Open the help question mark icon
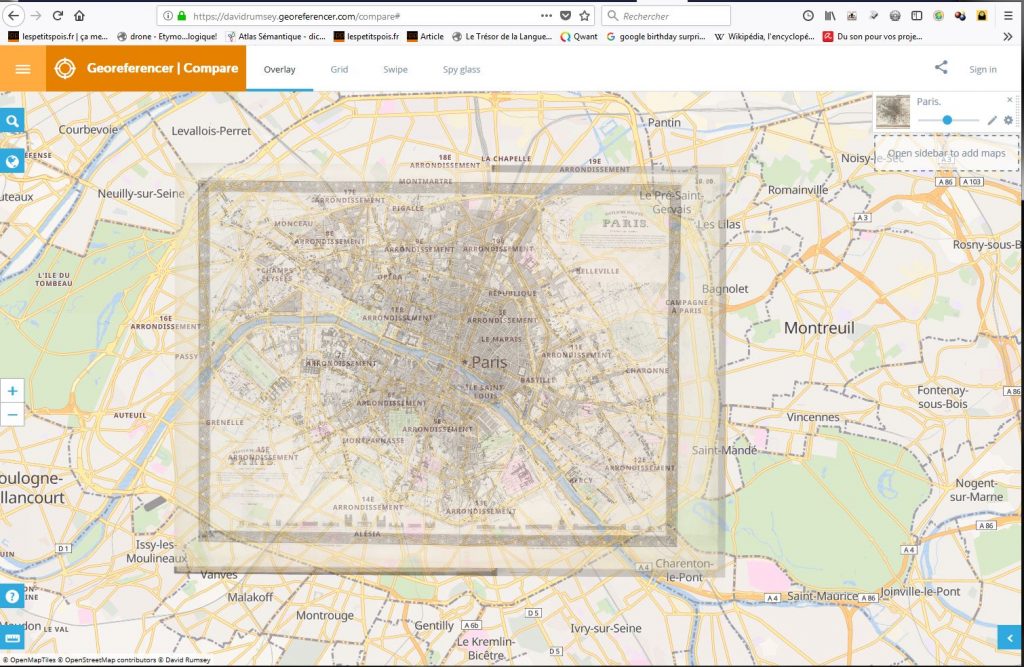 12,596
